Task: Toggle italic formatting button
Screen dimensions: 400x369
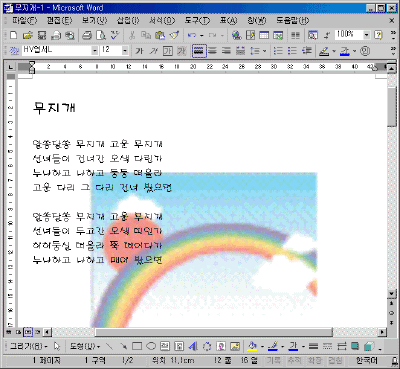Action: click(x=154, y=51)
